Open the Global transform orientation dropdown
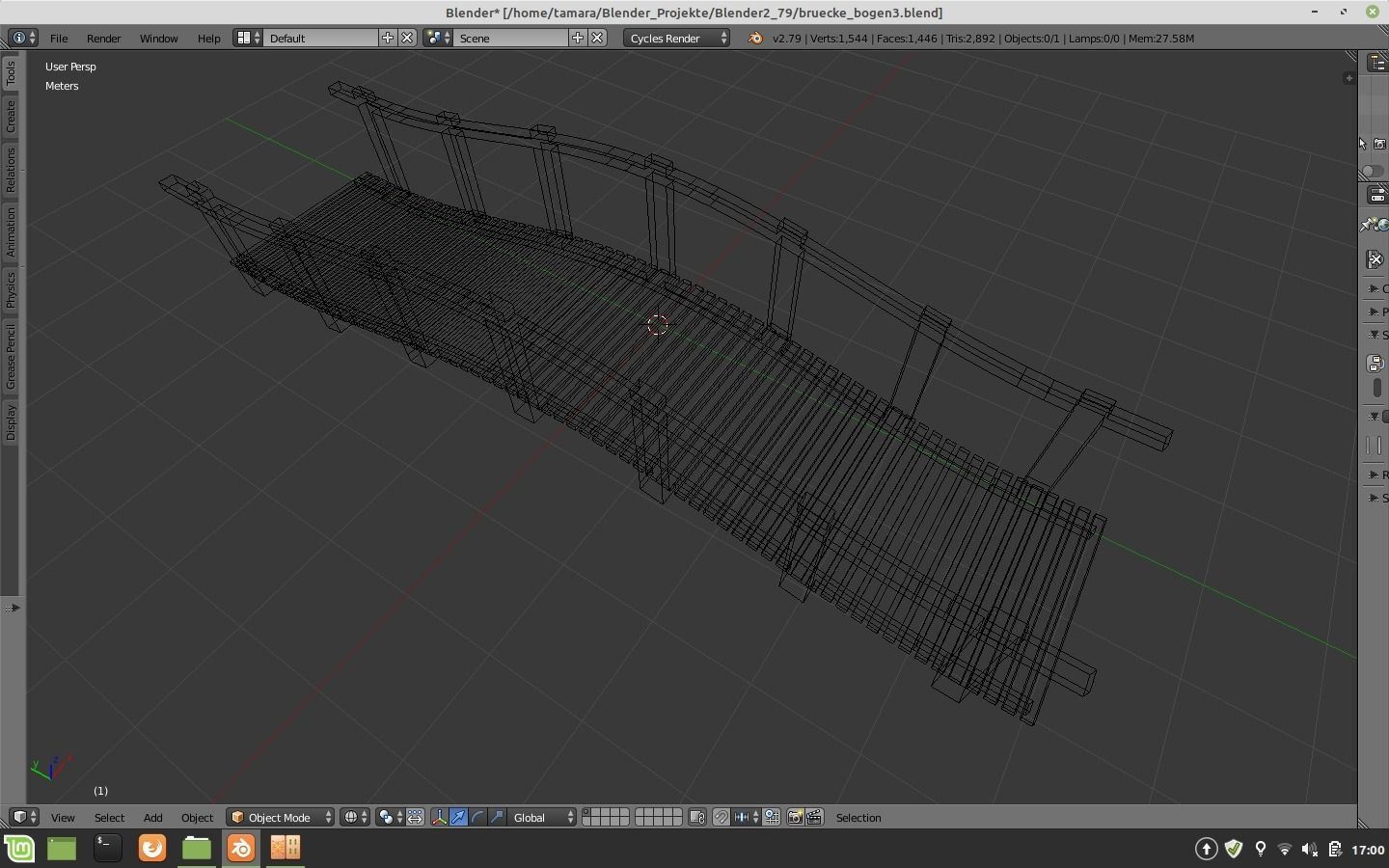Screen dimensions: 1389x868 542,817
